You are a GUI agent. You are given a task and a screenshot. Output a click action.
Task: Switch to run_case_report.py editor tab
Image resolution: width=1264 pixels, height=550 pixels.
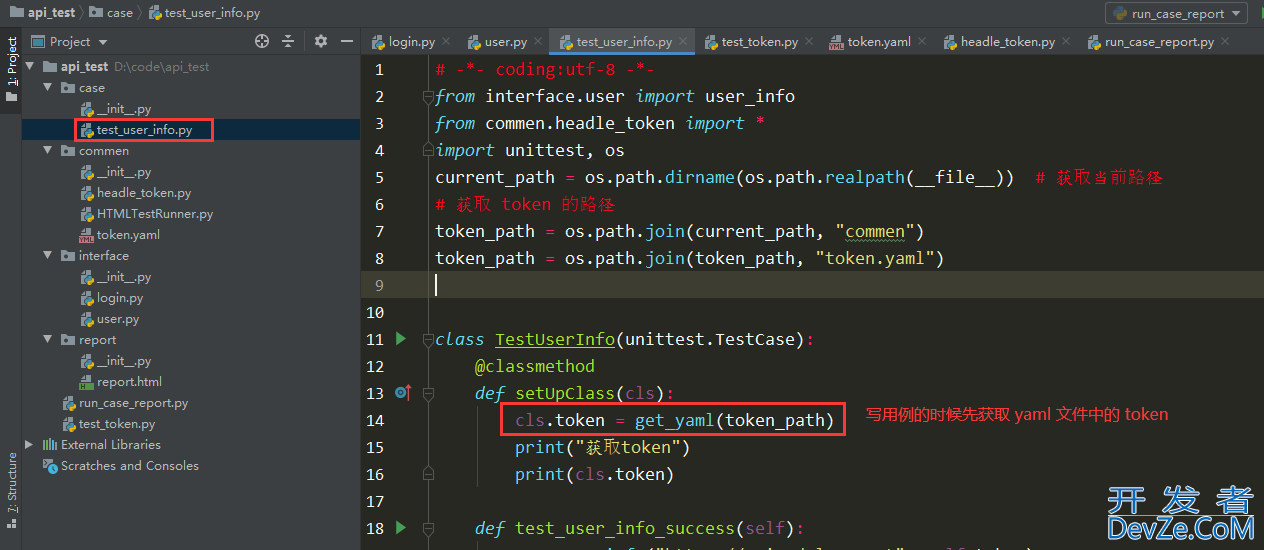click(1158, 42)
